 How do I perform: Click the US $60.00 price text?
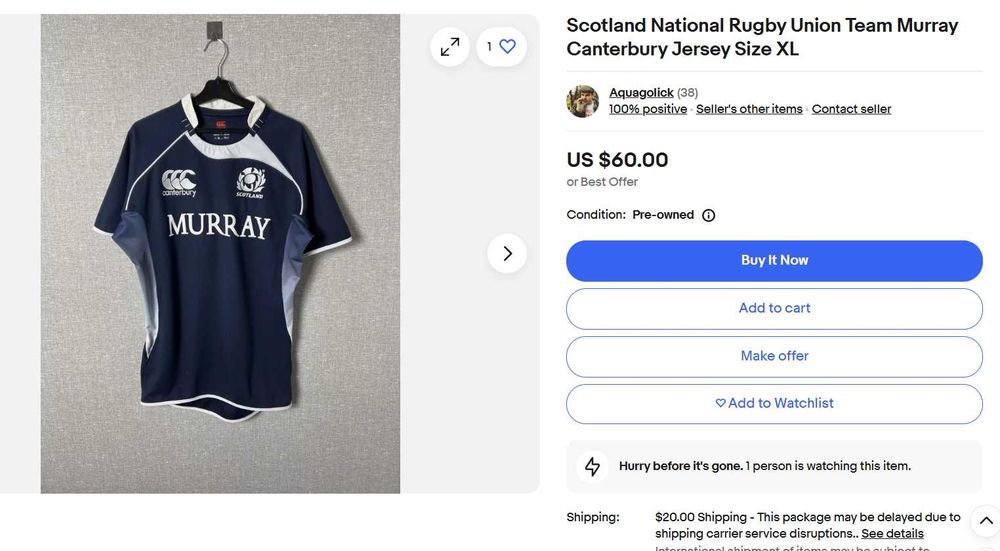617,160
